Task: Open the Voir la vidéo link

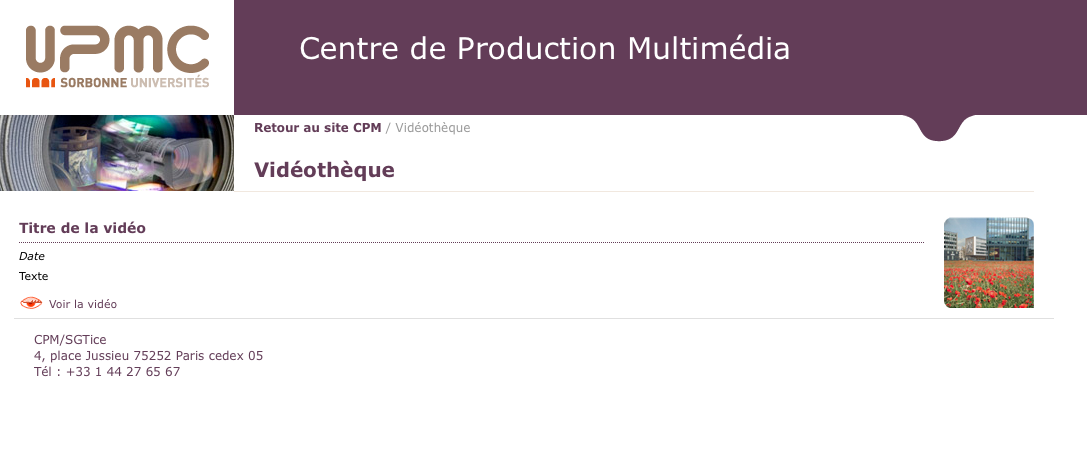Action: (x=82, y=304)
